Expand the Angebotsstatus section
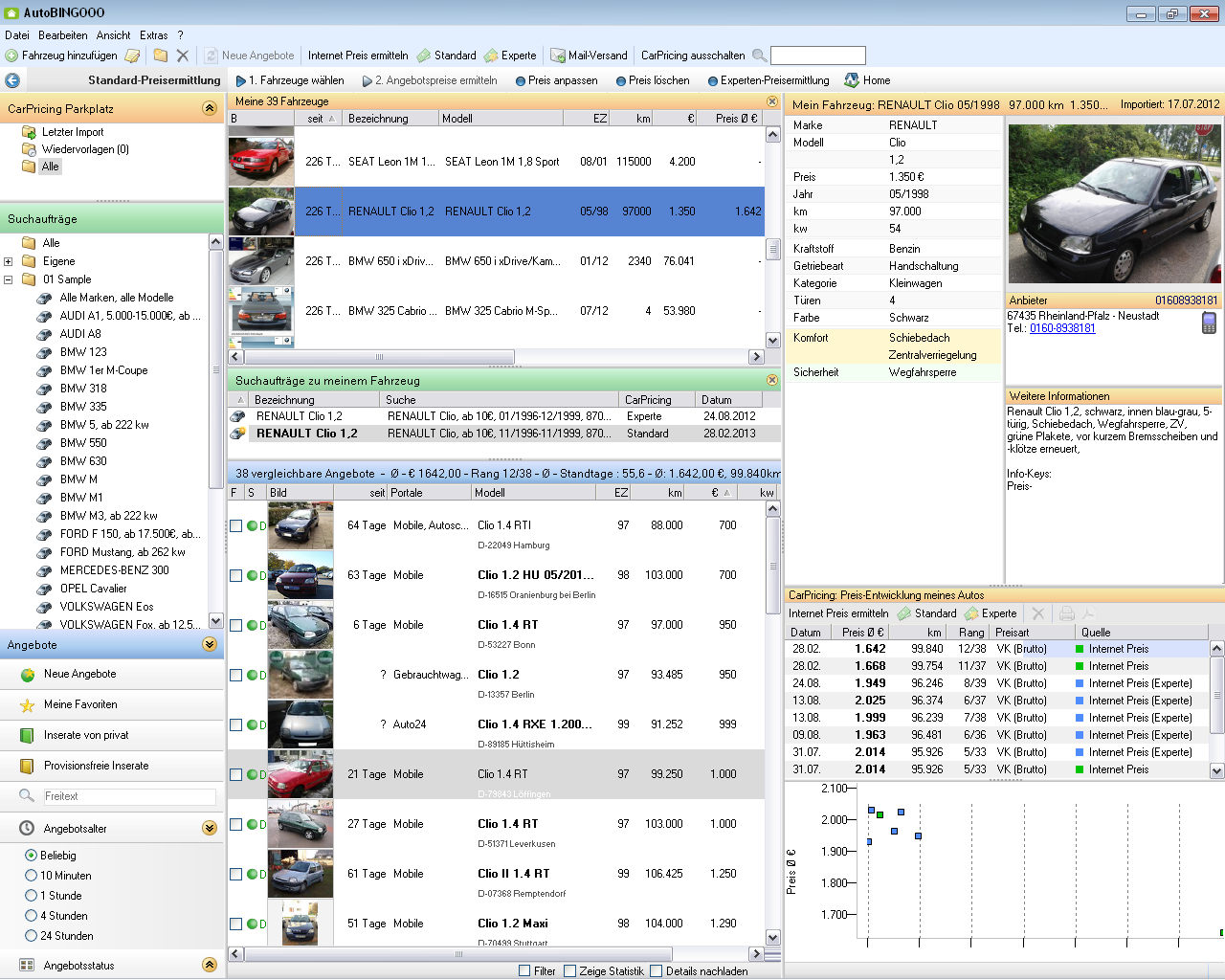The height and width of the screenshot is (980, 1225). click(210, 965)
